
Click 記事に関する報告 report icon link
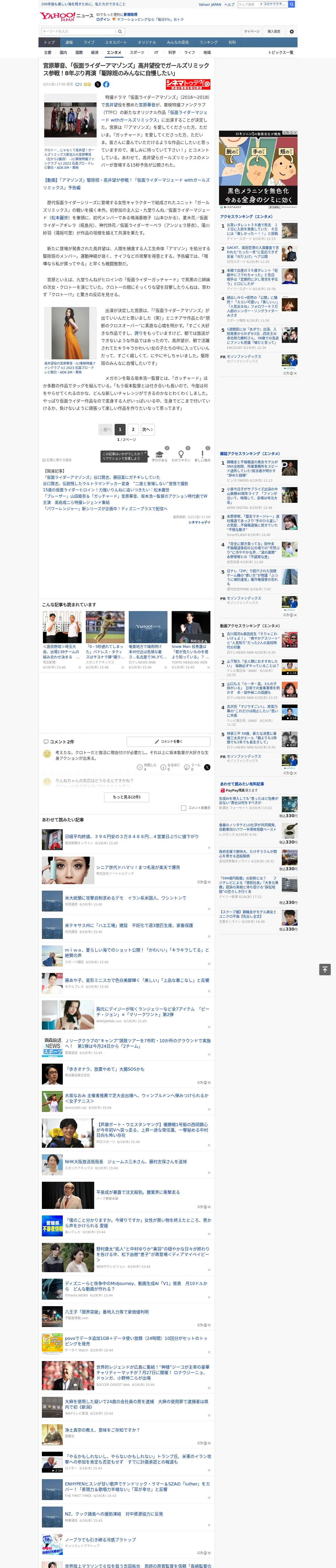(x=57, y=460)
